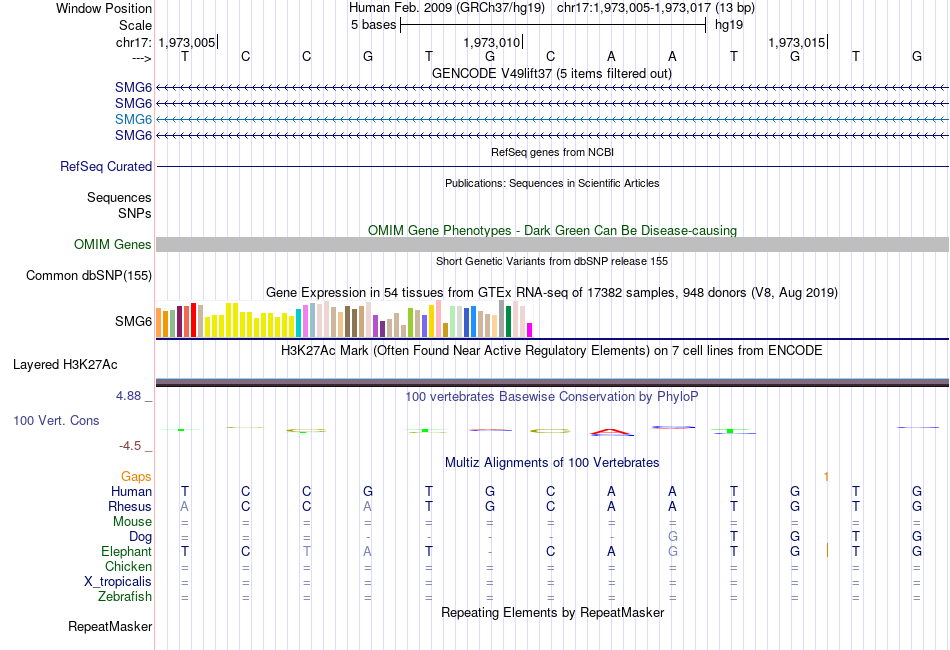Select the Rhesus alignment row label
950x650 pixels.
130,506
